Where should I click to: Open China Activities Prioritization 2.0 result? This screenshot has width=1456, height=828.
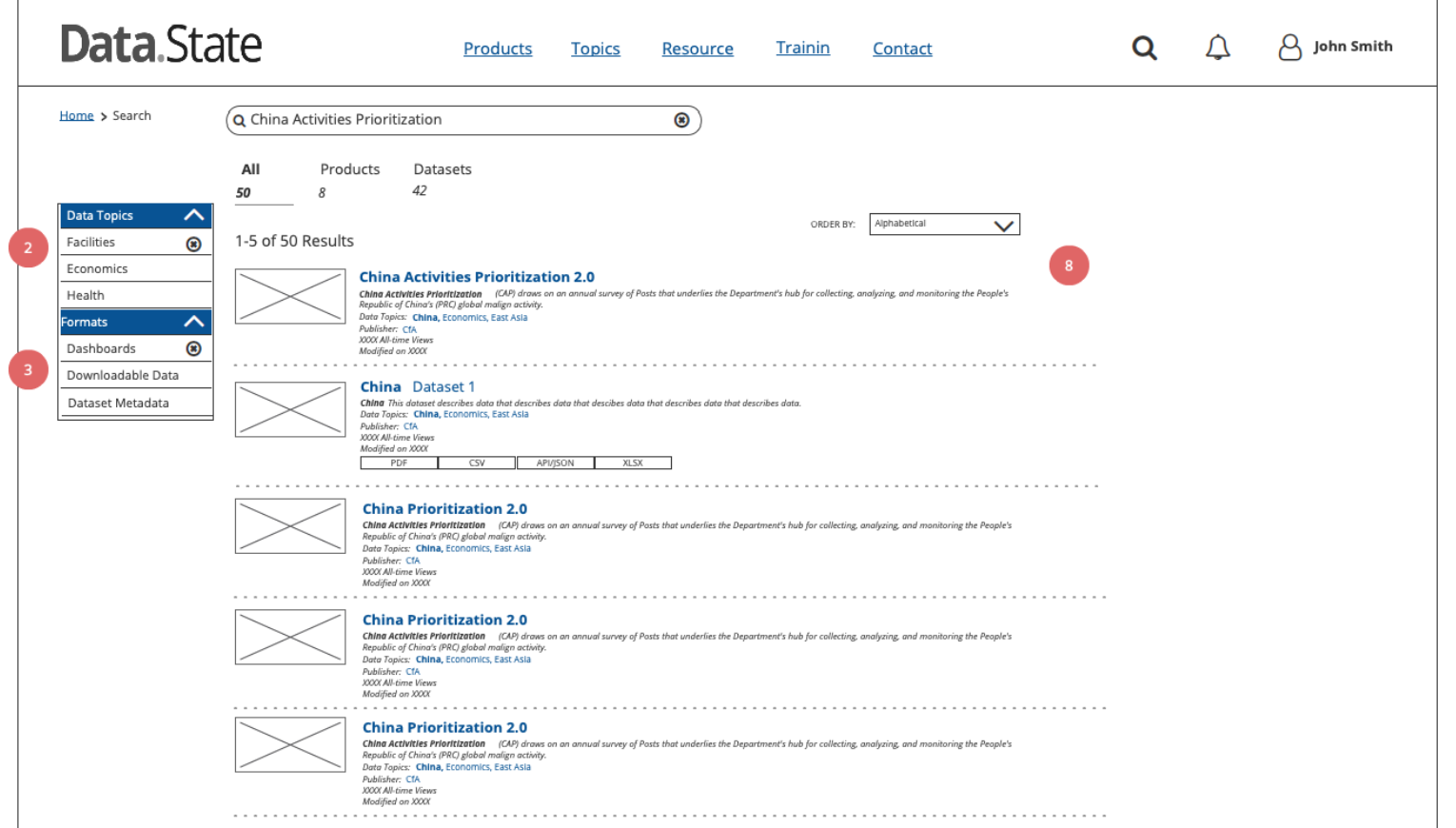click(477, 276)
